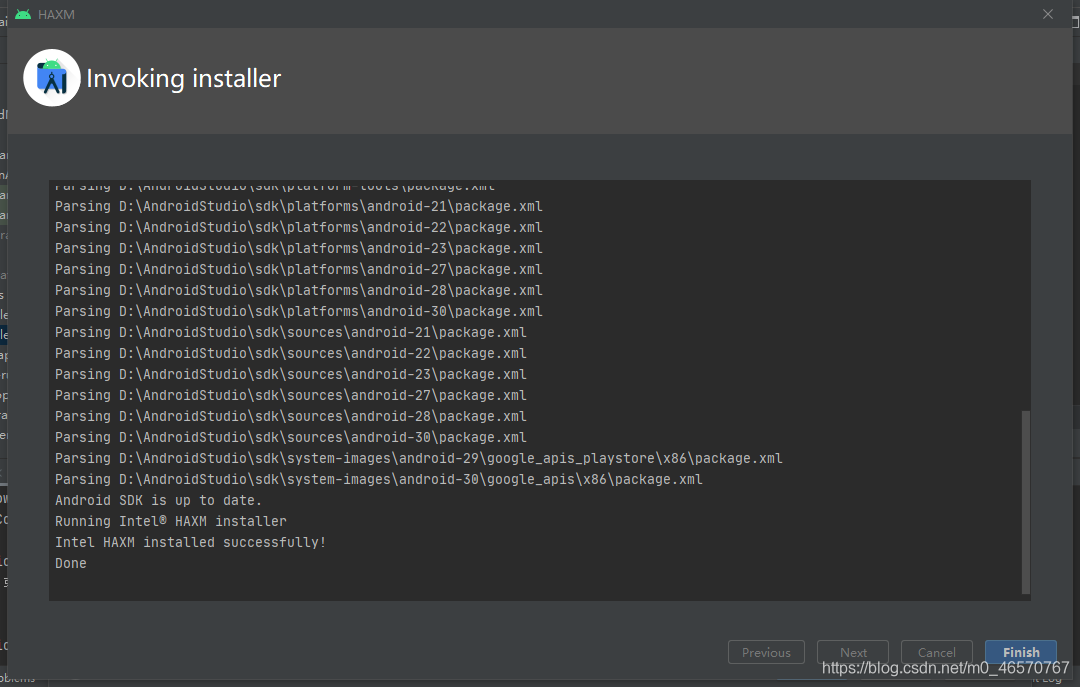Click the disabled Next button
Viewport: 1080px width, 687px height.
point(853,652)
